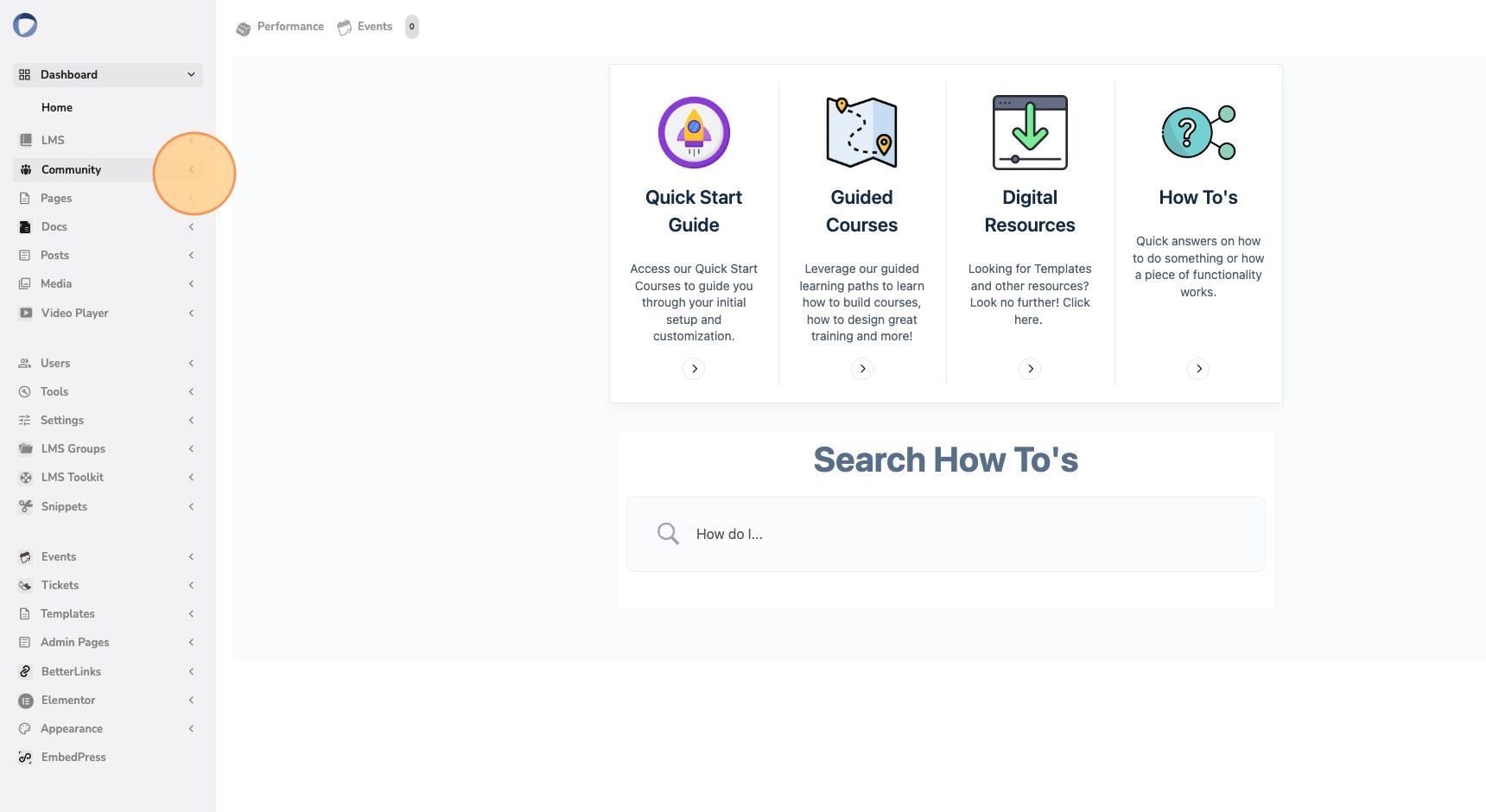Focus the How do I search field
This screenshot has width=1486, height=812.
click(946, 534)
